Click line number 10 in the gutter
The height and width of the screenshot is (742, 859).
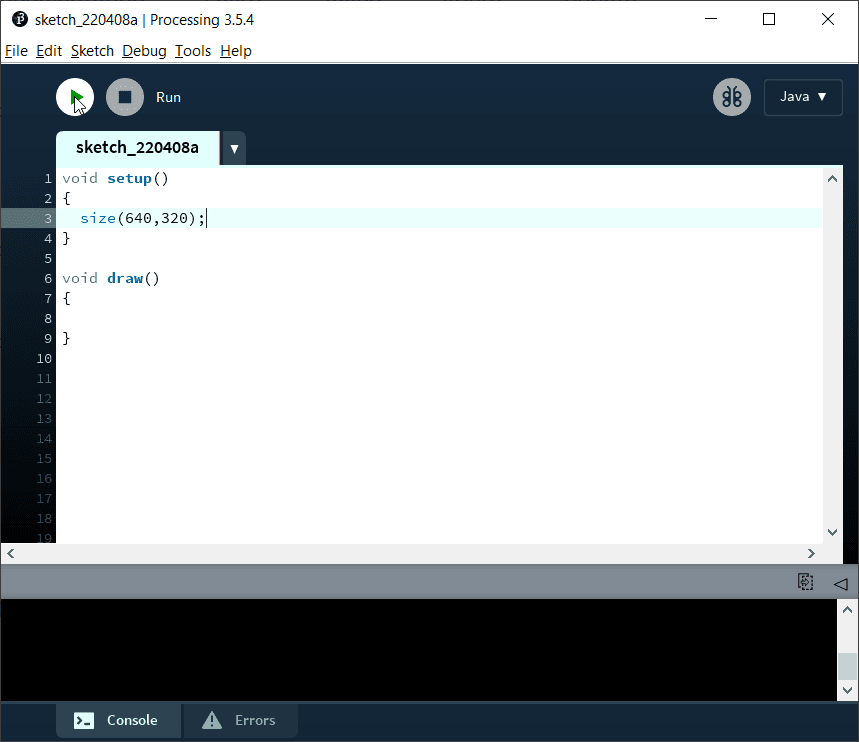coord(44,359)
